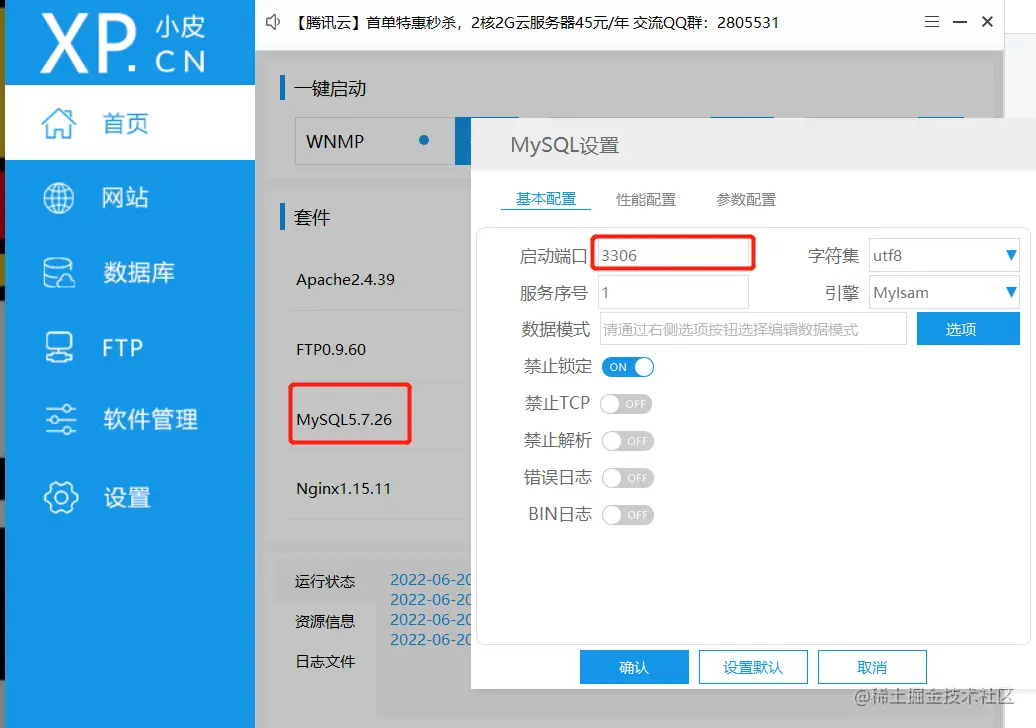1036x728 pixels.
Task: Click the speaker announcement icon
Action: 273,22
